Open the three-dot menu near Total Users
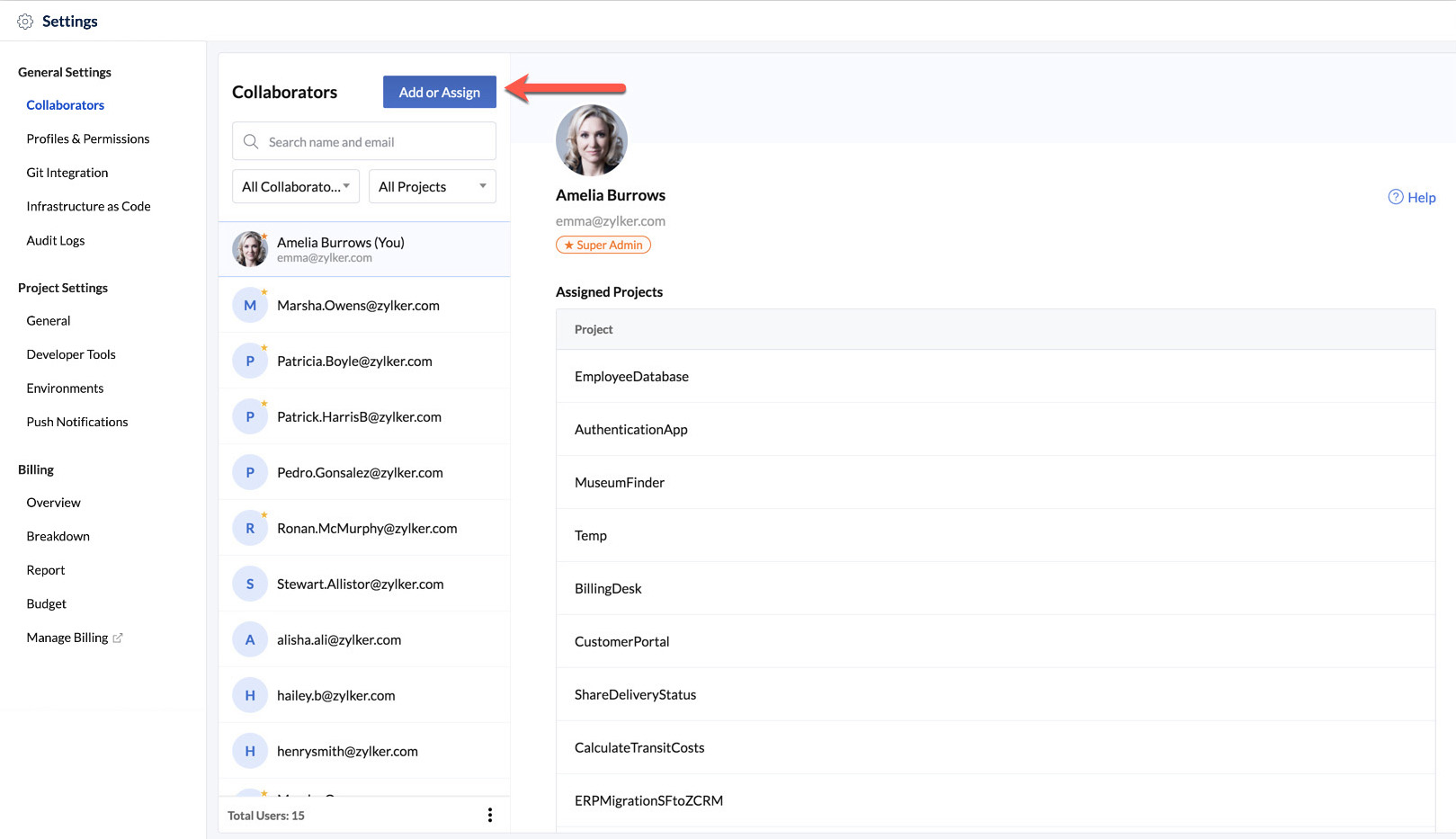 [489, 815]
